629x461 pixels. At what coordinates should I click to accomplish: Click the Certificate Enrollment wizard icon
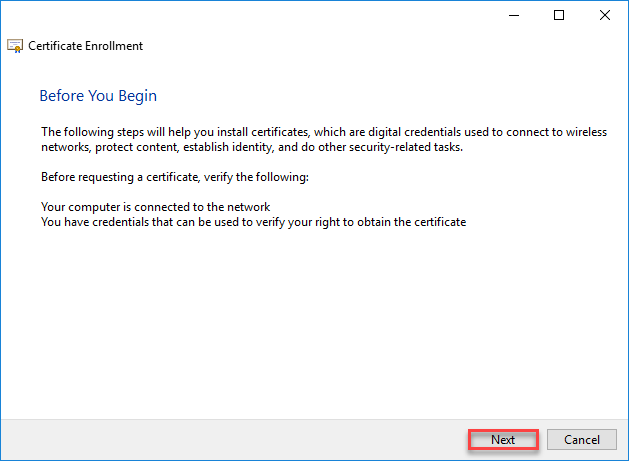(x=15, y=46)
